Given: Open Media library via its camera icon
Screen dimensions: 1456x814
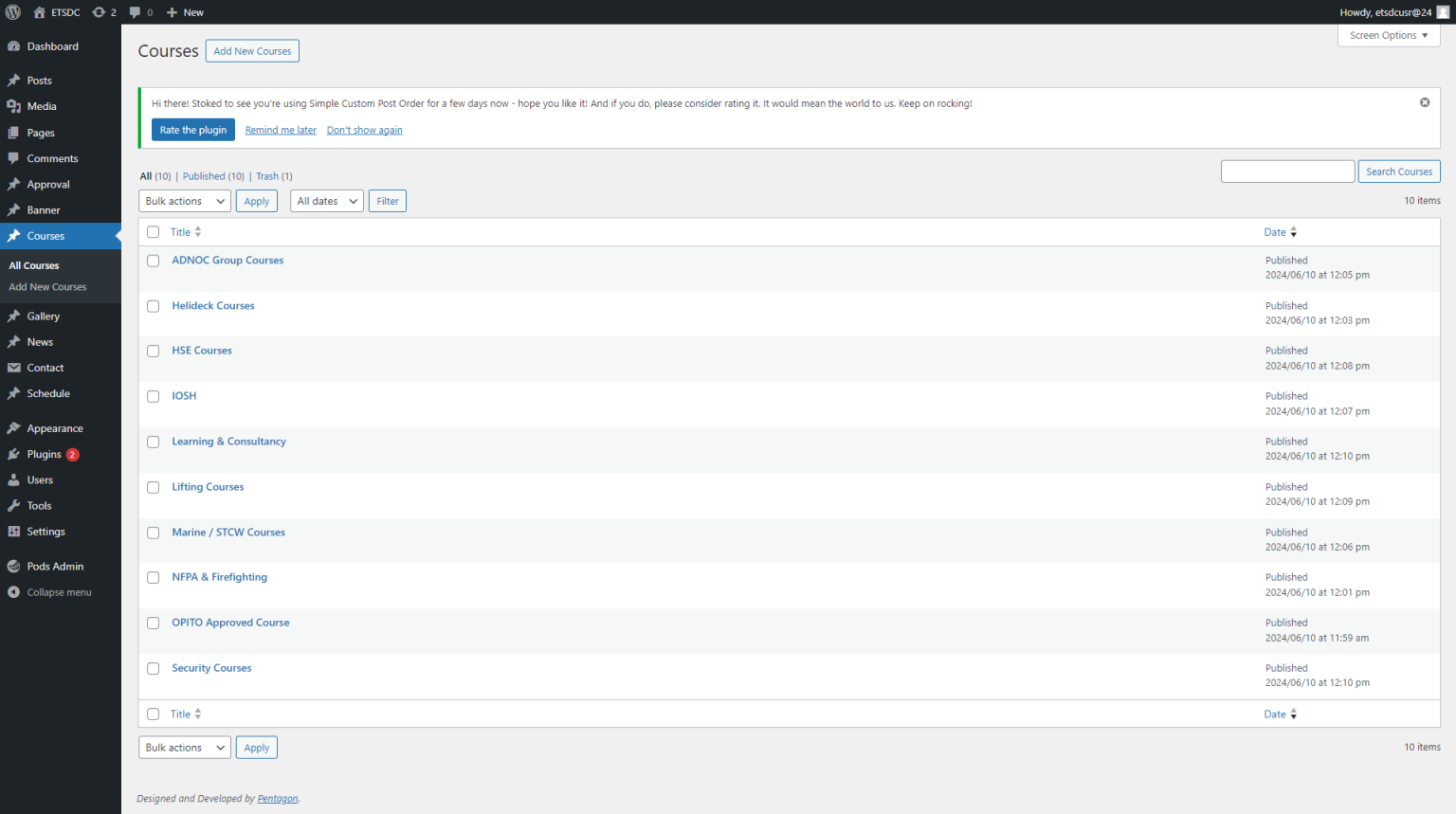Looking at the screenshot, I should (14, 105).
